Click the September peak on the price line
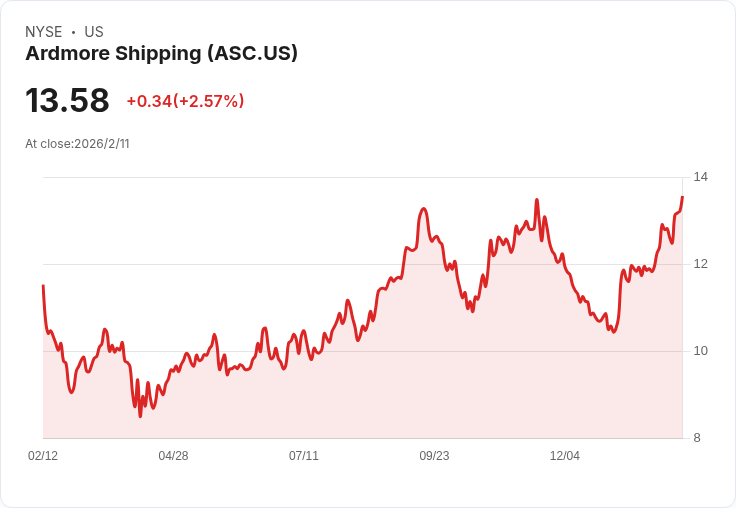 [x=424, y=208]
